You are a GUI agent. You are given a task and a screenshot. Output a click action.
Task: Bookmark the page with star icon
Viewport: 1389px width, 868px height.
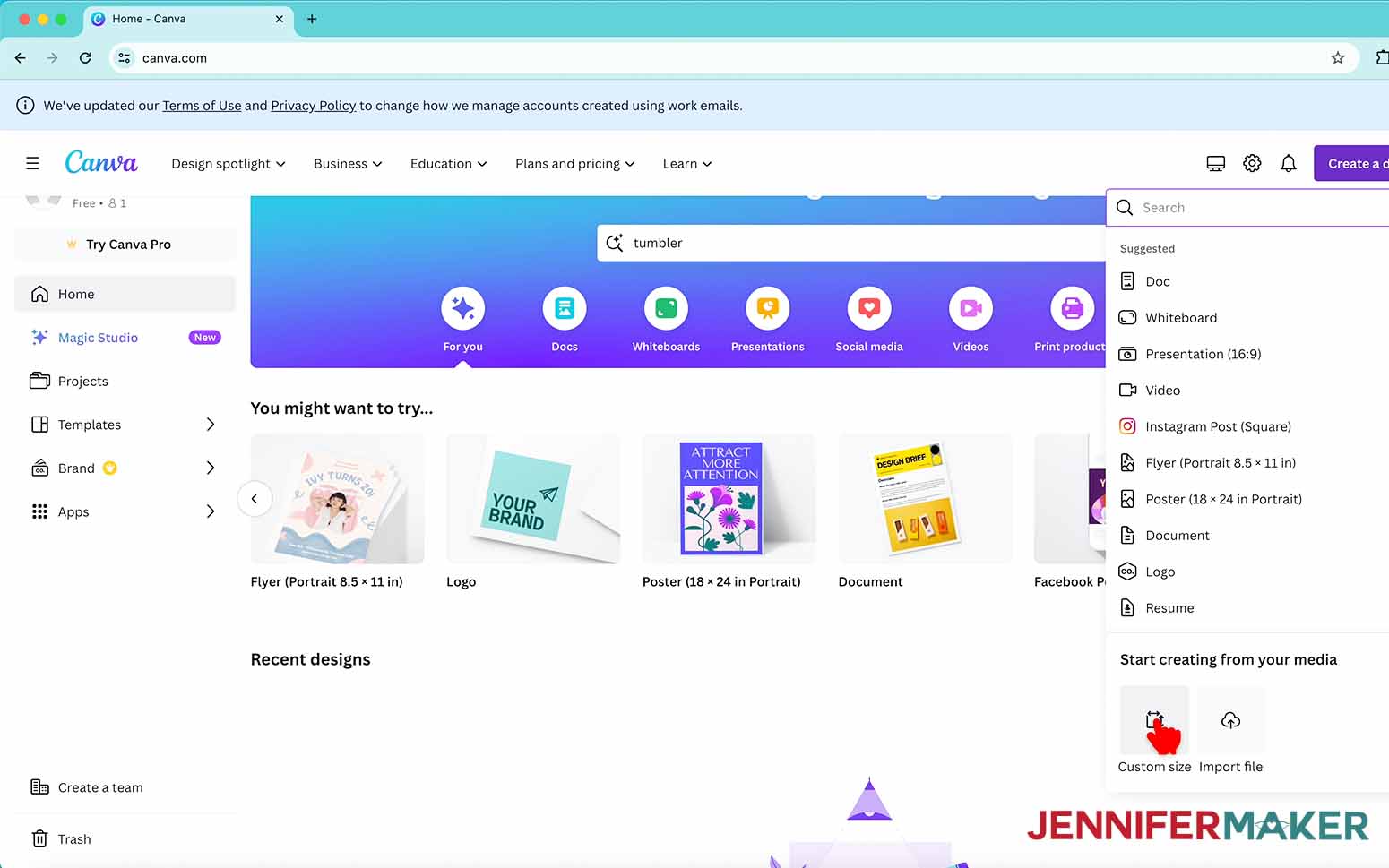point(1337,57)
